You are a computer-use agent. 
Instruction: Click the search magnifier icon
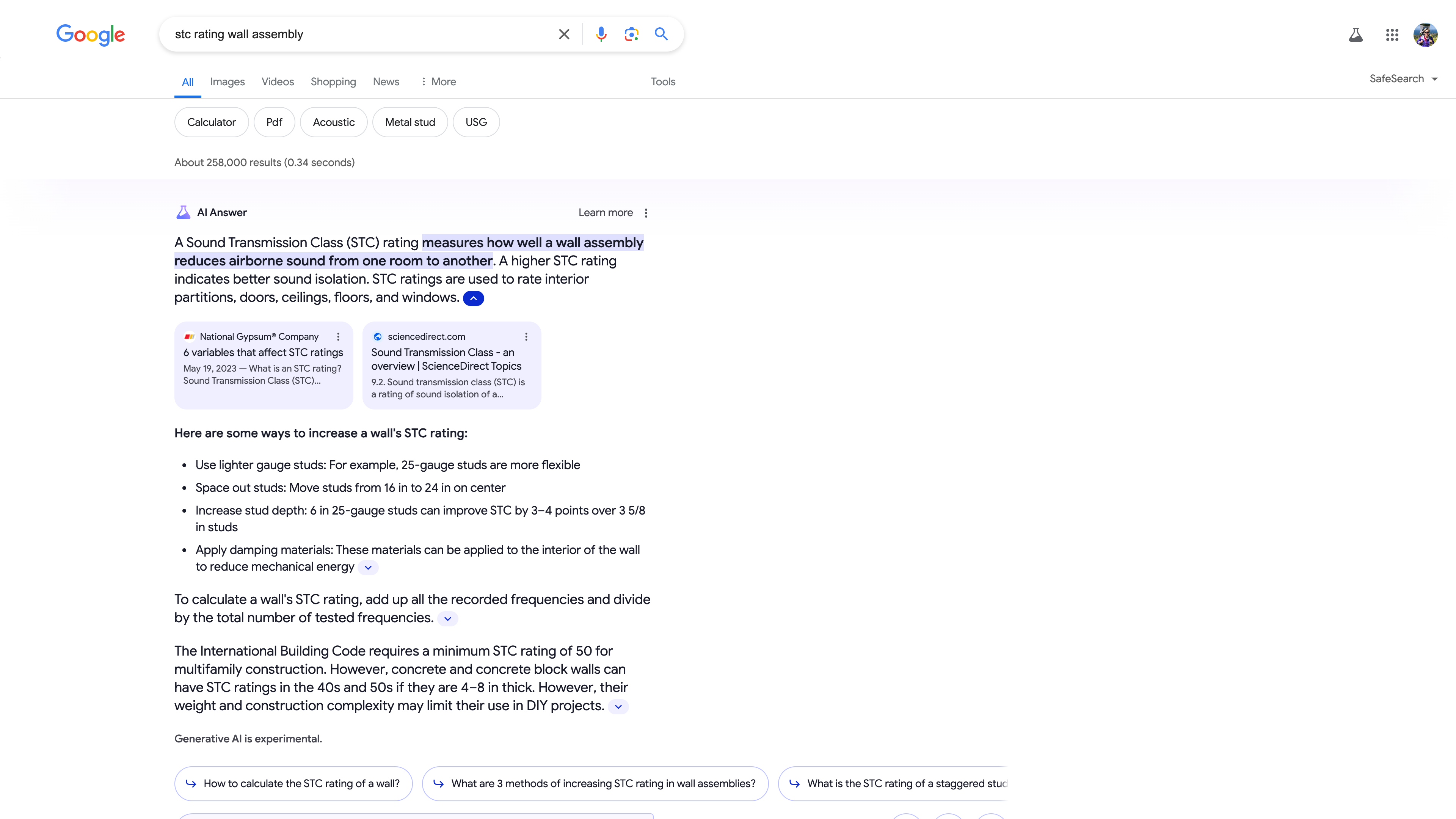pos(661,34)
